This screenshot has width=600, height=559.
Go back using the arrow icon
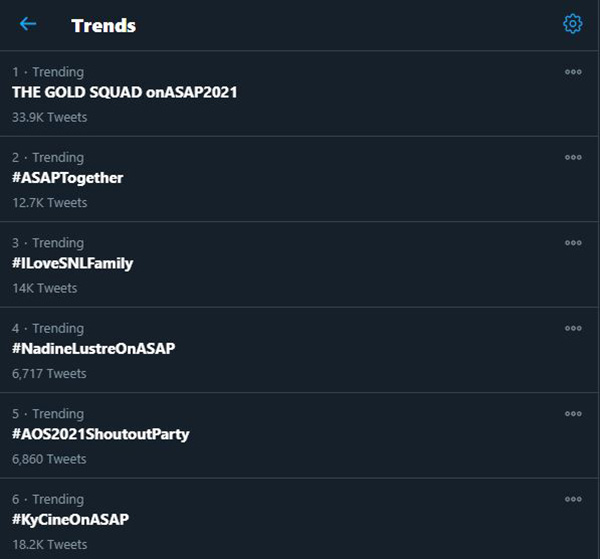click(28, 24)
